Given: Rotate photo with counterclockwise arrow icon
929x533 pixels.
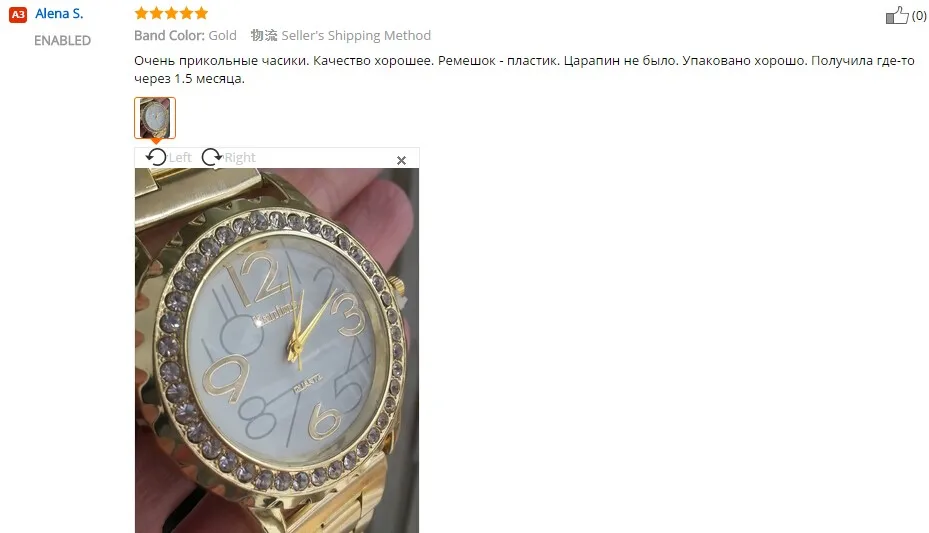Looking at the screenshot, I should pyautogui.click(x=156, y=157).
